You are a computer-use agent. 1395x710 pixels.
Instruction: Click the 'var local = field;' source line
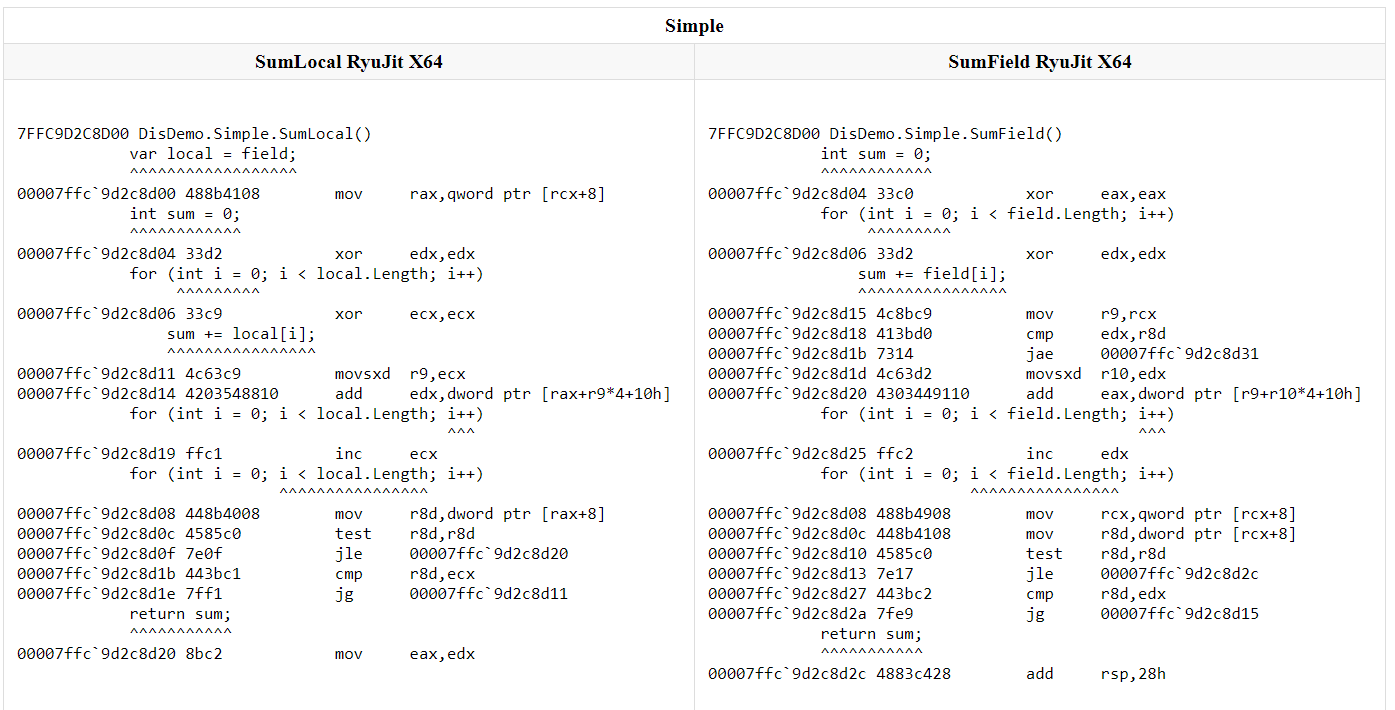[x=213, y=154]
